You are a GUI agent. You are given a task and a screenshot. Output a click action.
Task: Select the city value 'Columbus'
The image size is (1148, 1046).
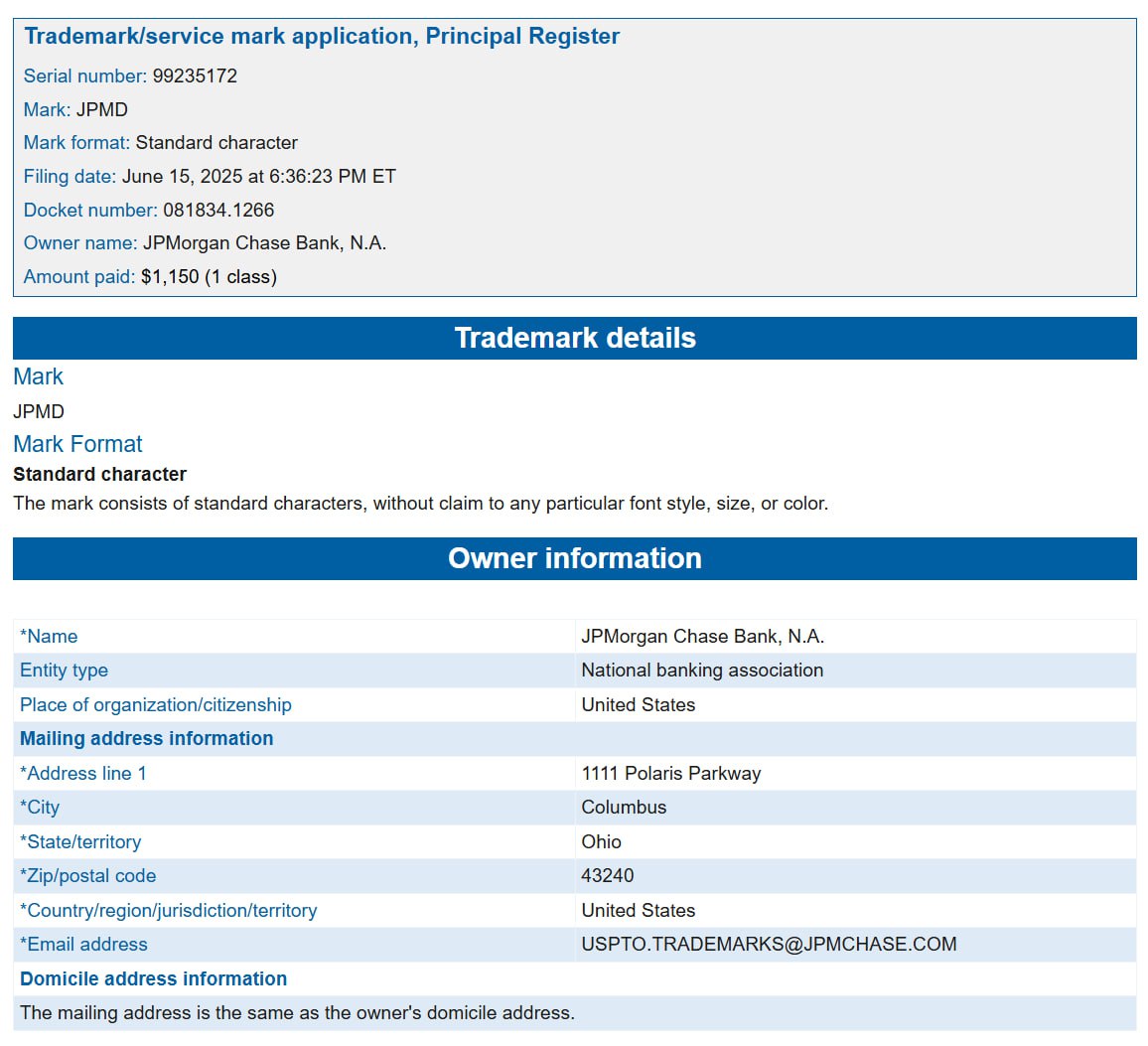[x=624, y=808]
